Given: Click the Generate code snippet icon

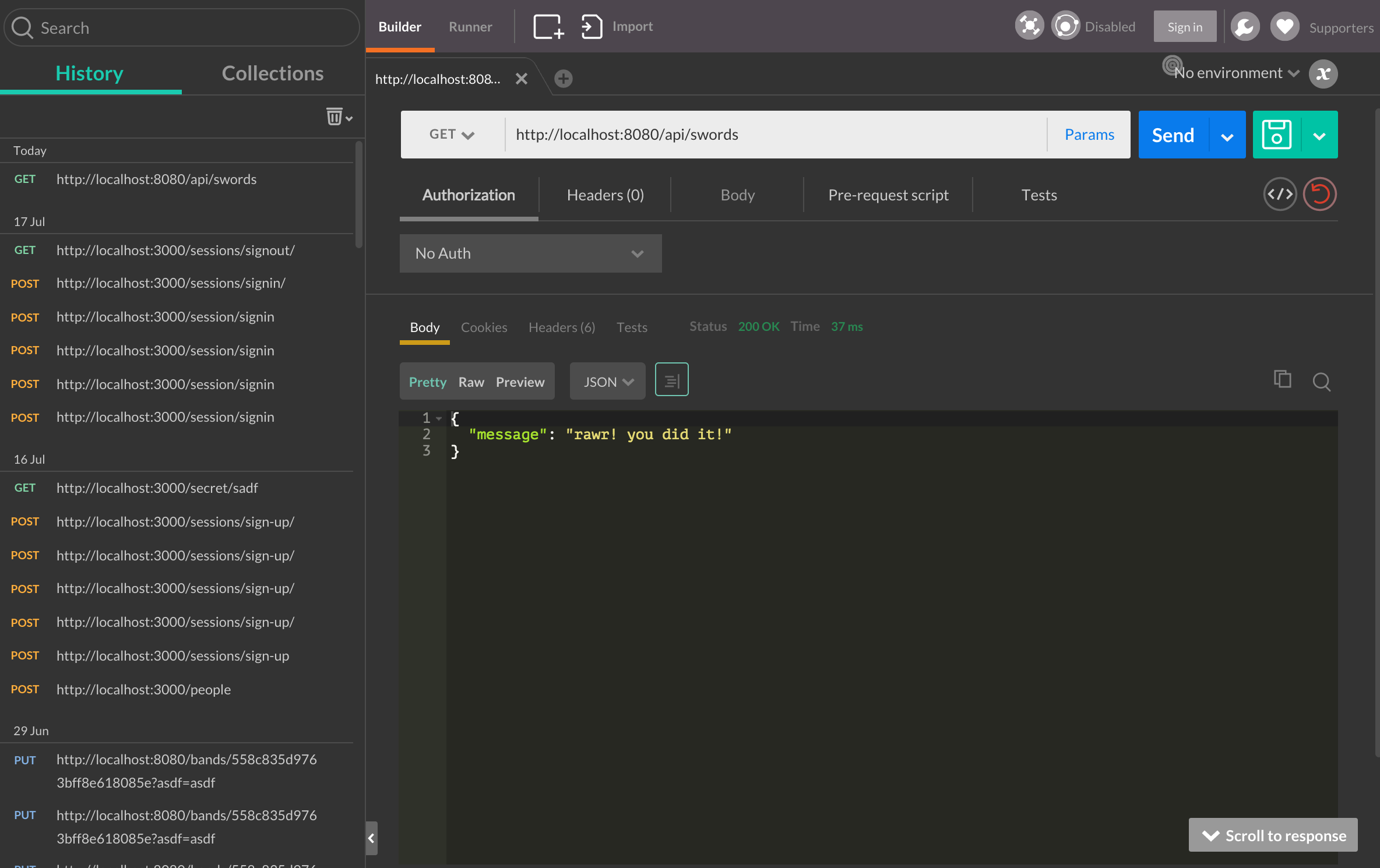Looking at the screenshot, I should pos(1280,195).
